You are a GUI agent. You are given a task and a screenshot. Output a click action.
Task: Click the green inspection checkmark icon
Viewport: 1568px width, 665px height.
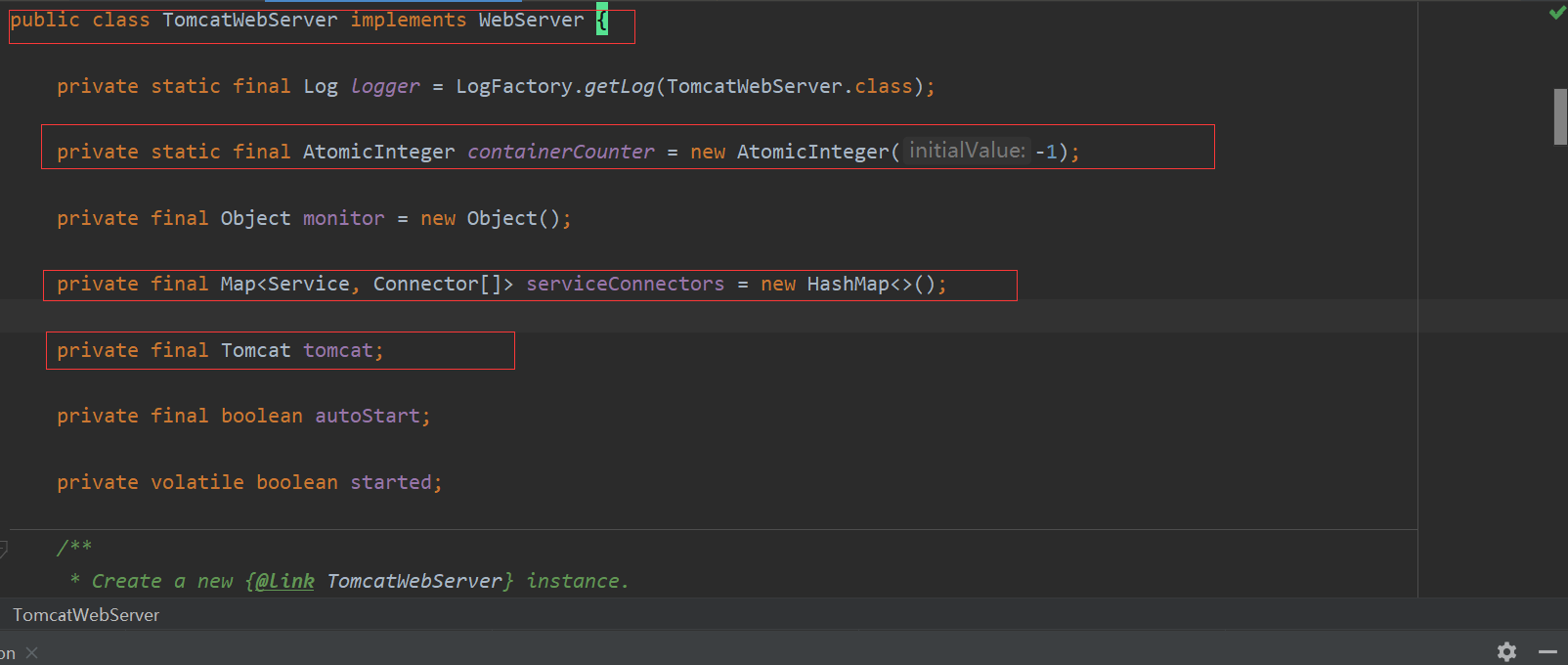click(x=1557, y=13)
